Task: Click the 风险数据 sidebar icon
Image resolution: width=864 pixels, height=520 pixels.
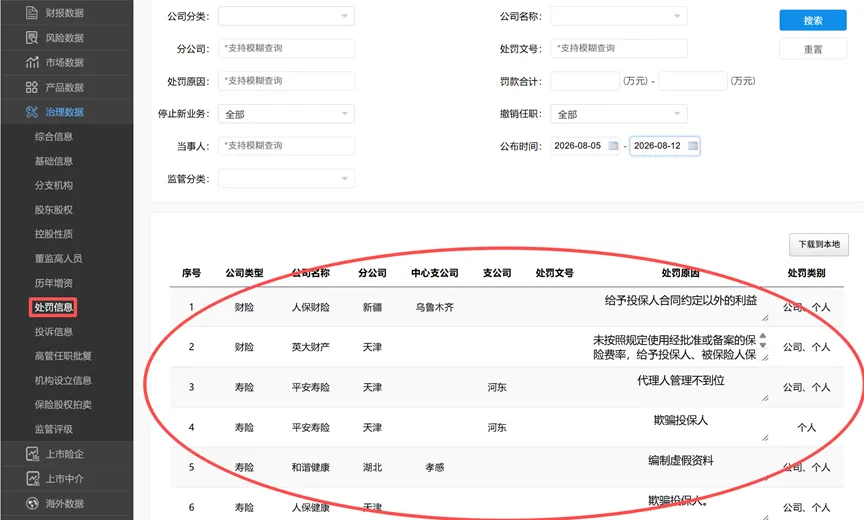Action: (x=32, y=37)
